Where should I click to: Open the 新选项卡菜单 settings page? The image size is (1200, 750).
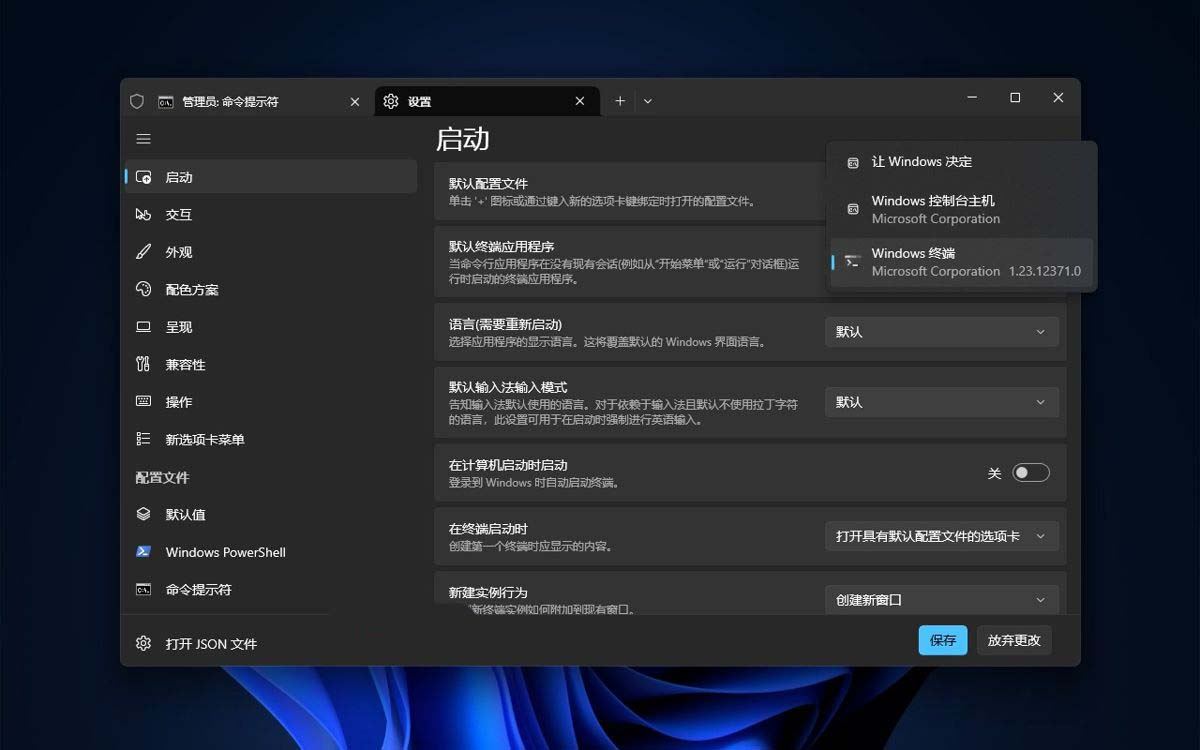(271, 439)
